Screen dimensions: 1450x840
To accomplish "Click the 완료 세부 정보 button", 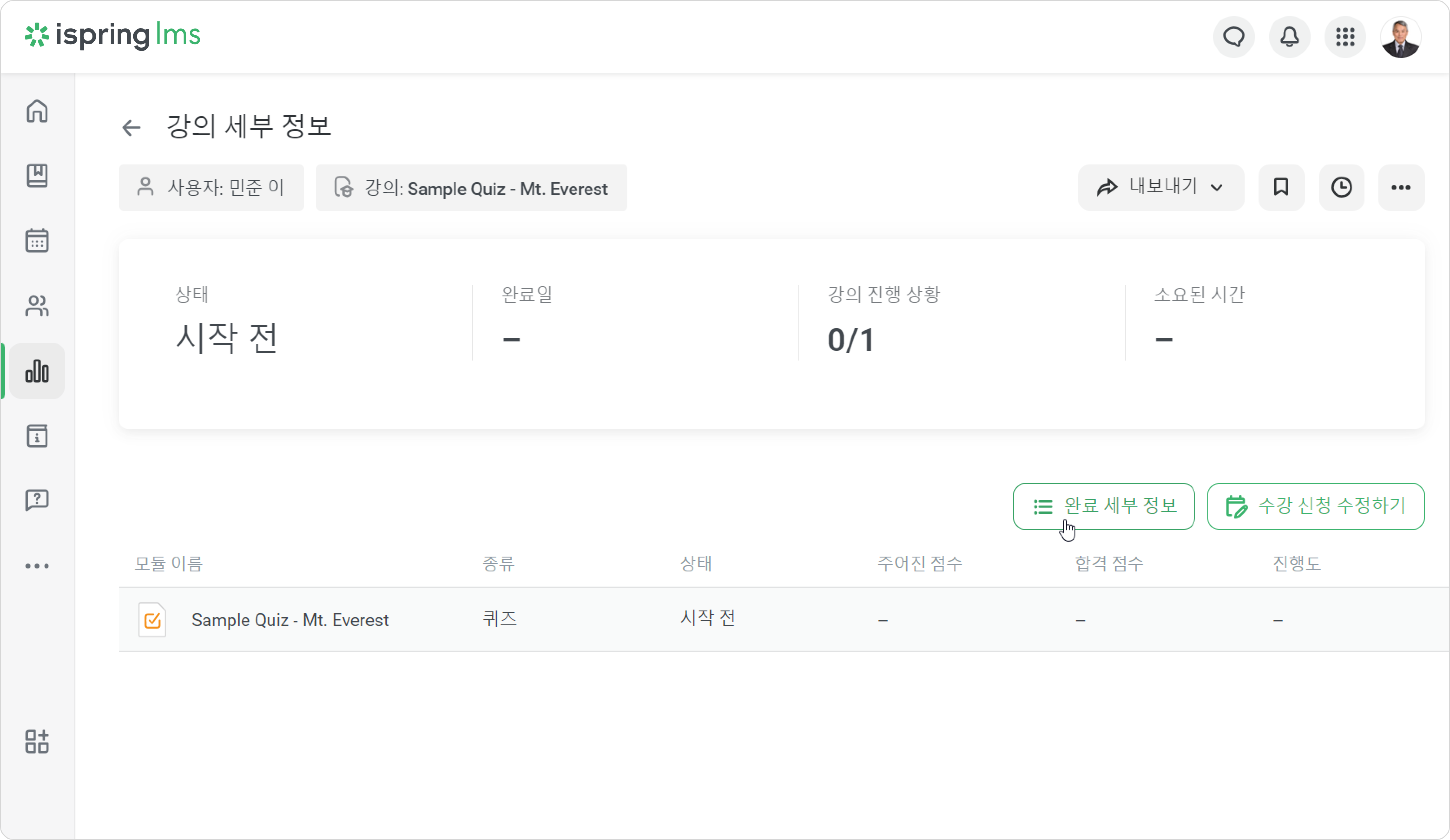I will [x=1104, y=506].
